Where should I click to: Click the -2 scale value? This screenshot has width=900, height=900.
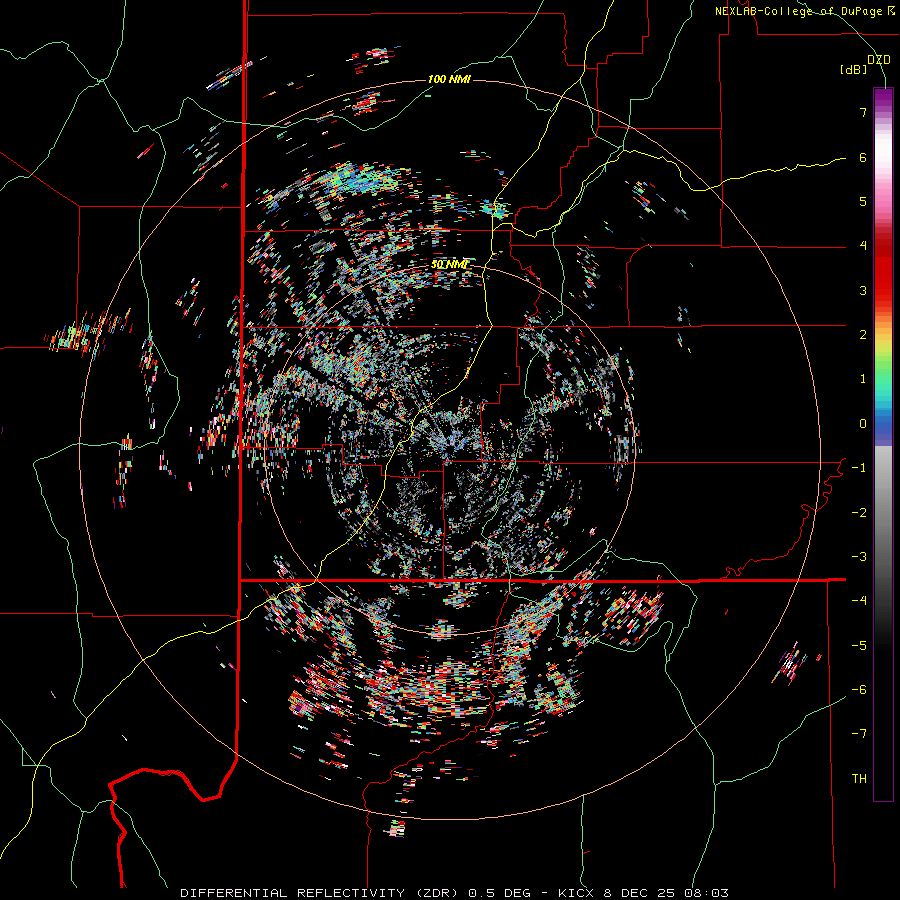[859, 512]
